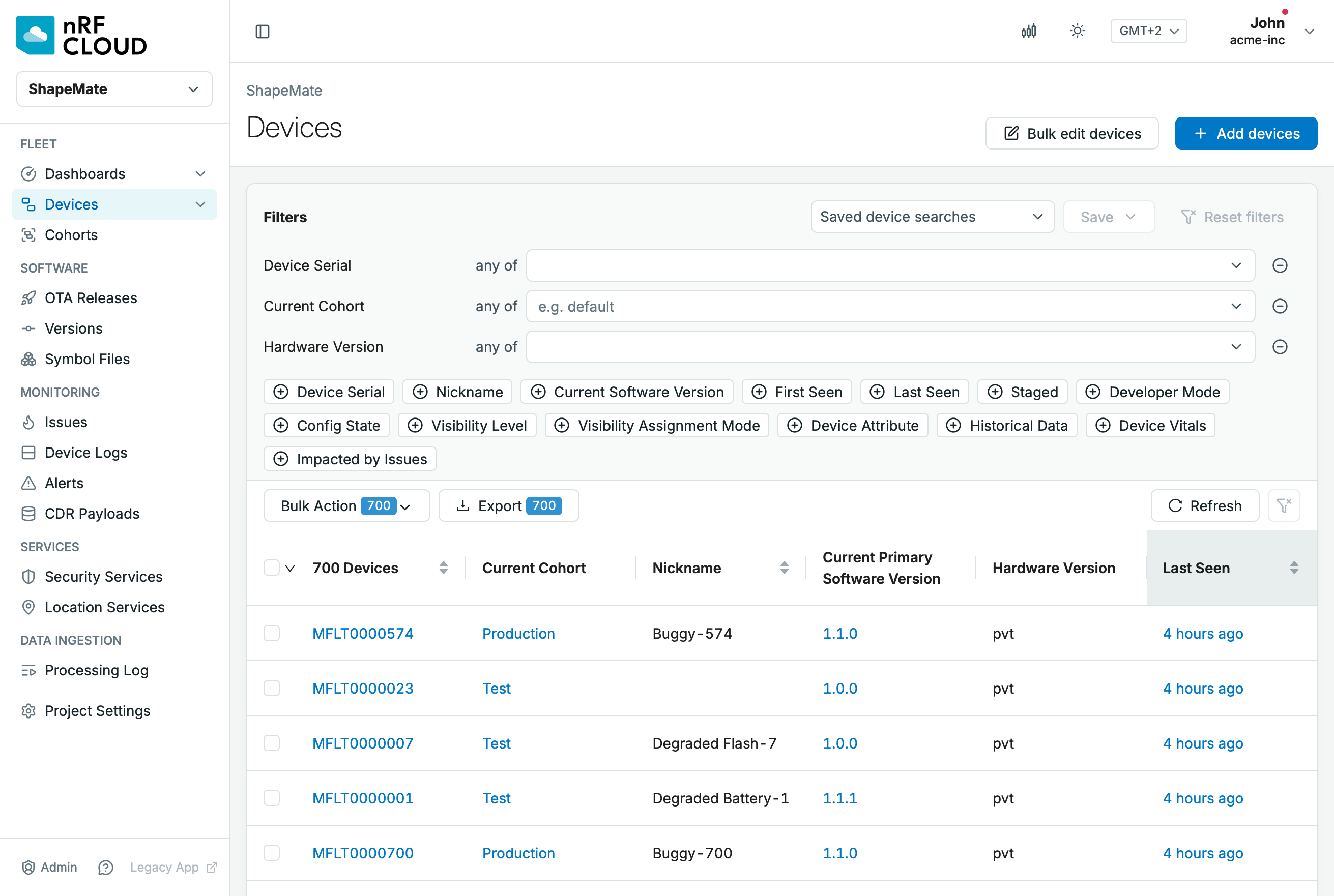Add the Impacted by Issues filter chip

click(351, 459)
